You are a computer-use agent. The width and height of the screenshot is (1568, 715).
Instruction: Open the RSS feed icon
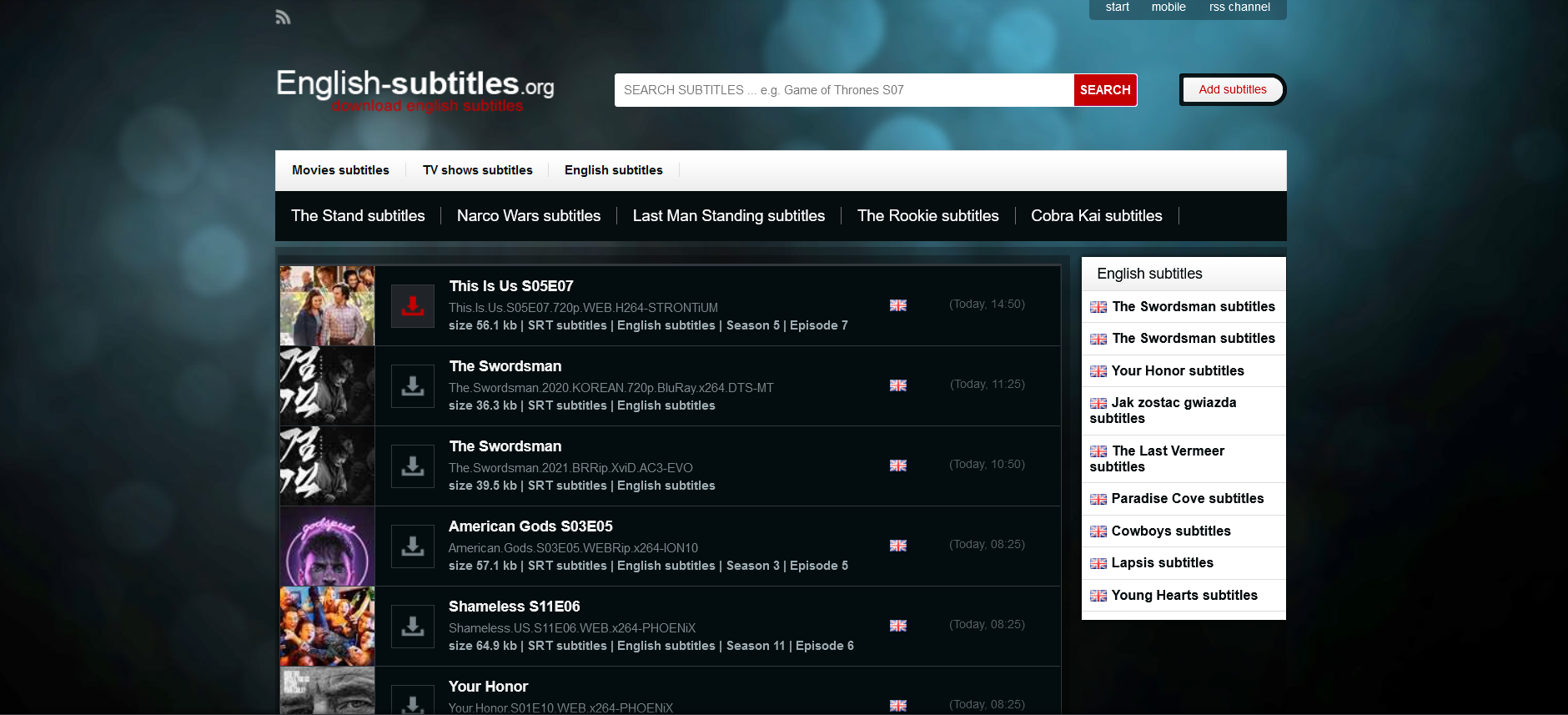(x=283, y=17)
